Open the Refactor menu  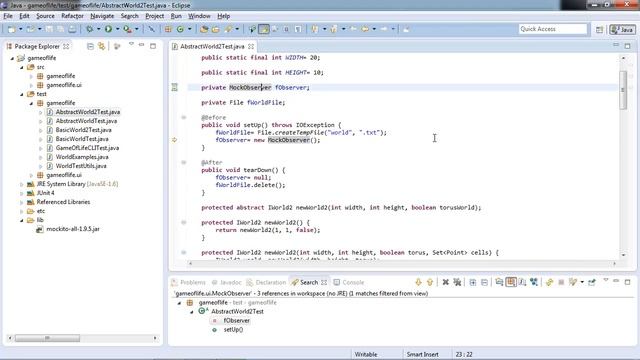click(72, 16)
